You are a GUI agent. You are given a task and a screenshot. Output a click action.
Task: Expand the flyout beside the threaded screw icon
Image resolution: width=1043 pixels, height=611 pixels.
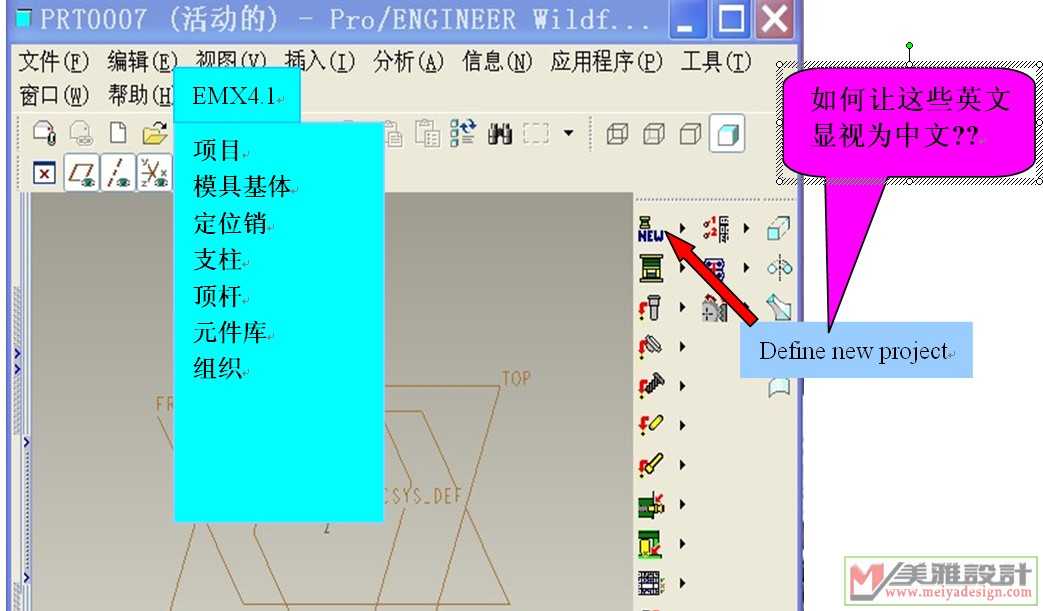[682, 386]
